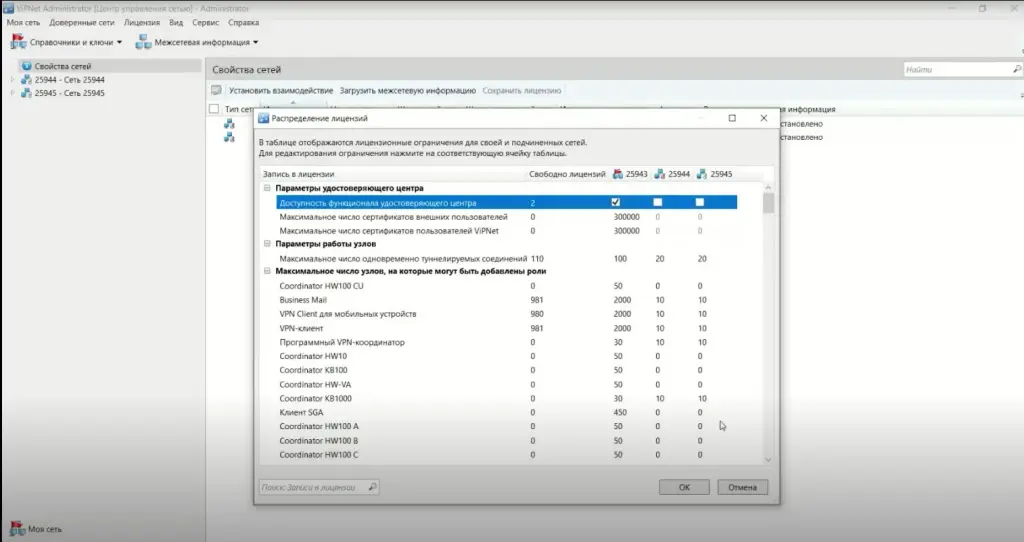
Task: Click Установить взаимодействие in toolbar
Action: [281, 91]
